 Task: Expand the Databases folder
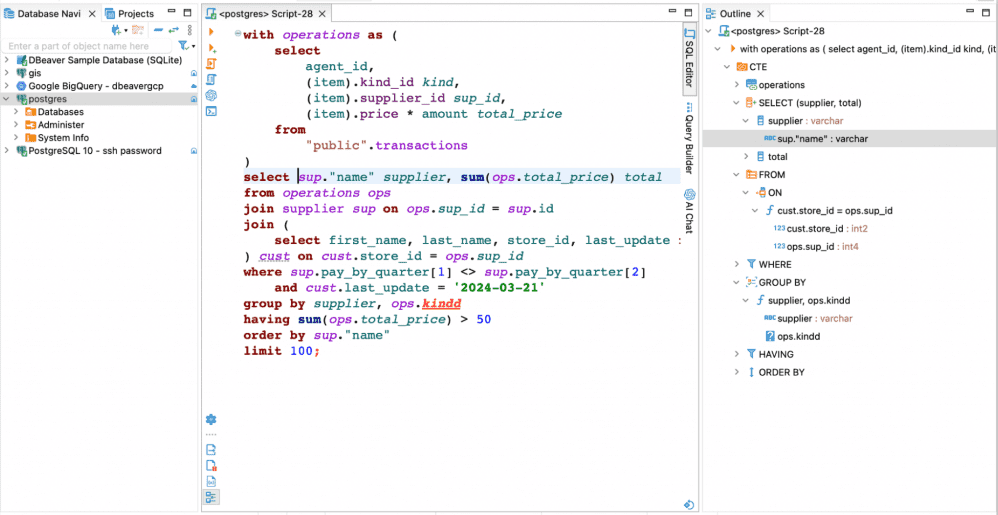[17, 112]
